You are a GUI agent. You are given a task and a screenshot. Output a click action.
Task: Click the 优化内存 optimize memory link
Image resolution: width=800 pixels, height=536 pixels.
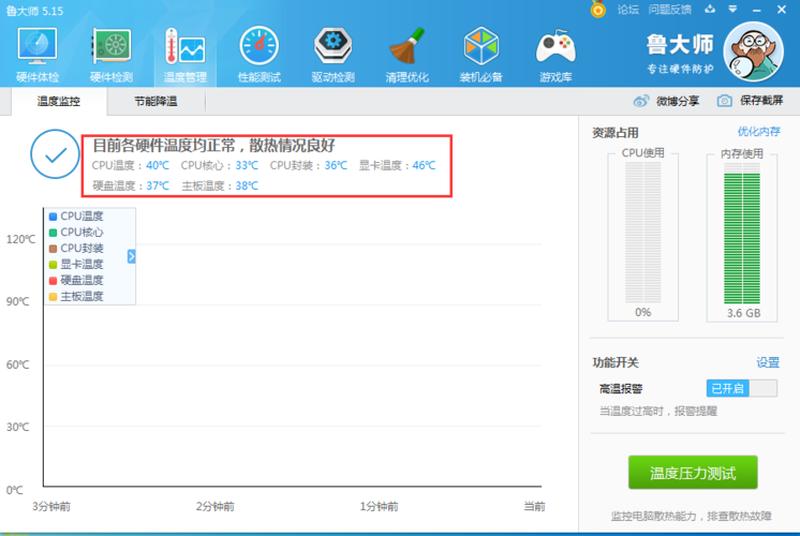pos(759,132)
